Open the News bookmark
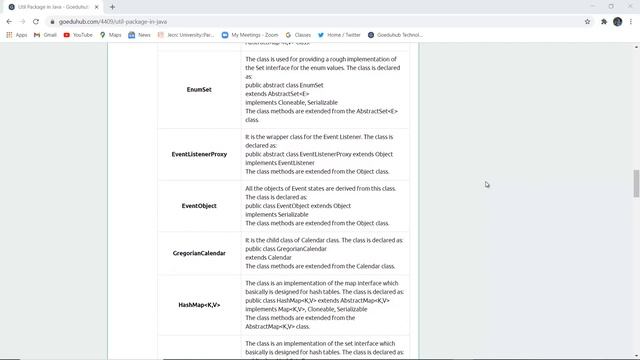The image size is (640, 360). [139, 35]
